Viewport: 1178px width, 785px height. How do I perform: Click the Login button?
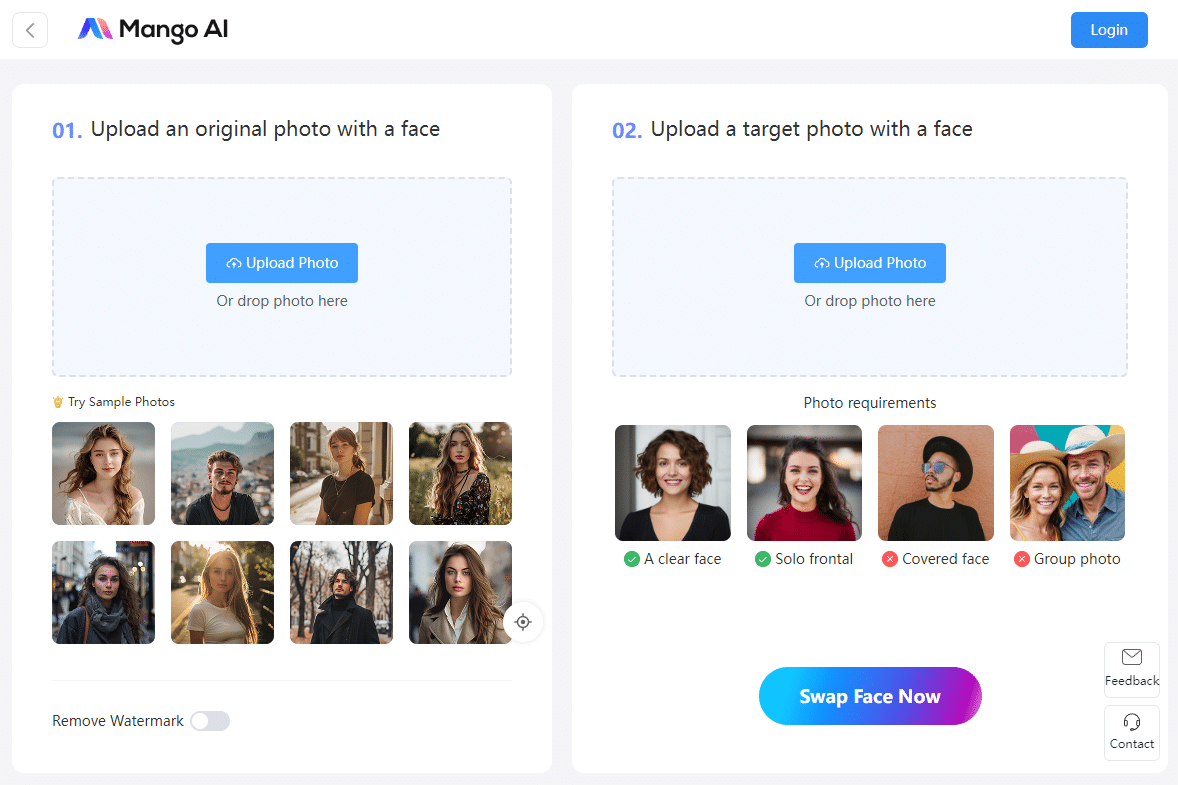[1109, 29]
